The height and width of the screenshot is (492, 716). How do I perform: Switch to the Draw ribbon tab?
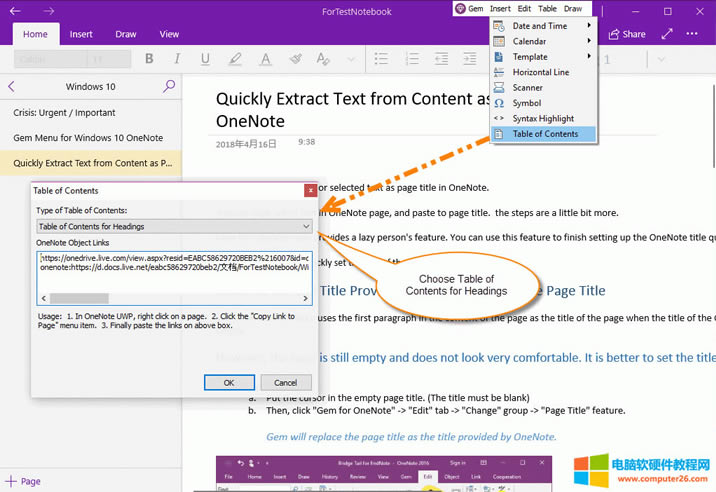point(126,34)
